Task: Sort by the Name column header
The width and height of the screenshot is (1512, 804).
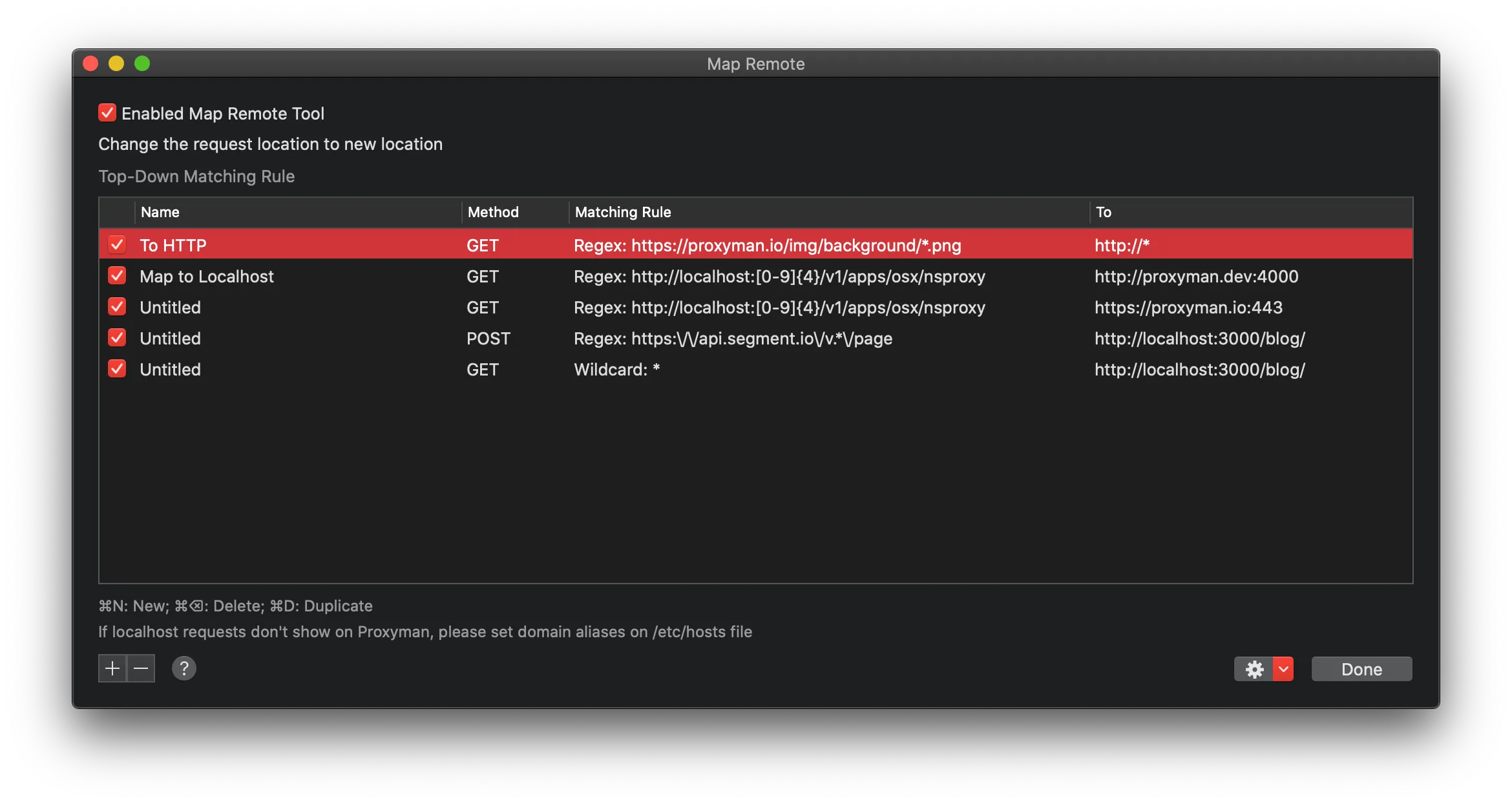Action: tap(297, 212)
